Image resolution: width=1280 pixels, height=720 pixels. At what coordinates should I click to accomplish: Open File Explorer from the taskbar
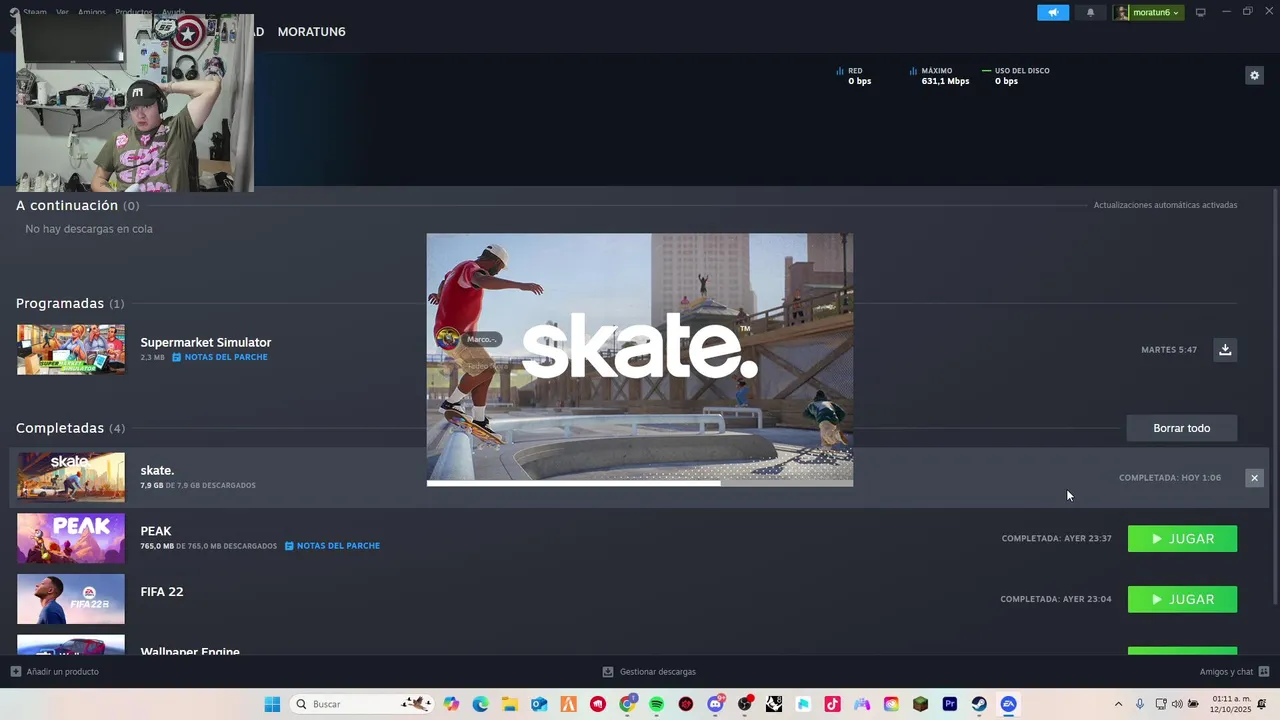point(510,704)
